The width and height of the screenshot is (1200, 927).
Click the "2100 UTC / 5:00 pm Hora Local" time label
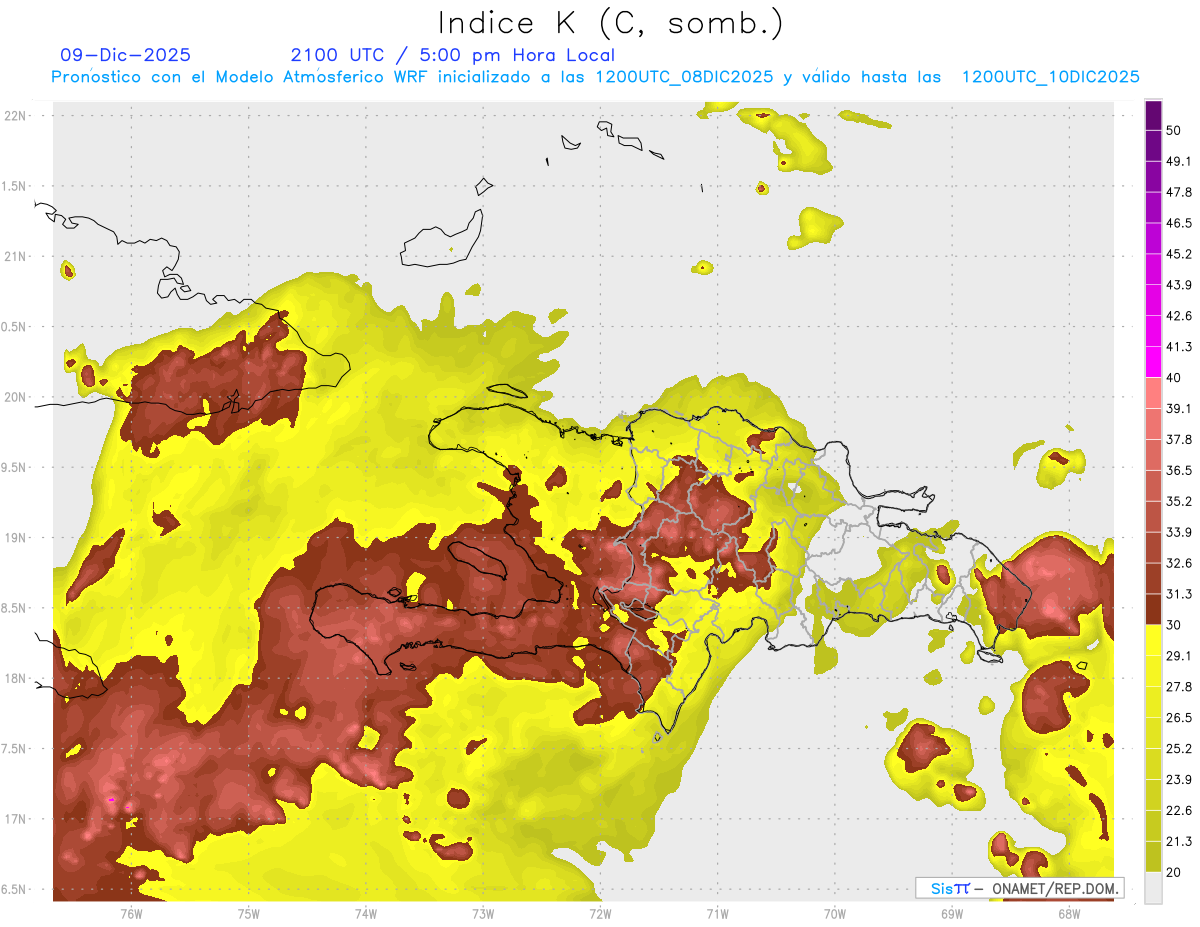coord(452,55)
